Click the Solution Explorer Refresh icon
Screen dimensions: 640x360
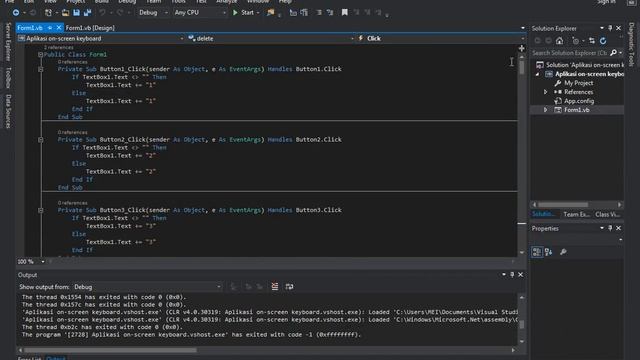point(603,41)
